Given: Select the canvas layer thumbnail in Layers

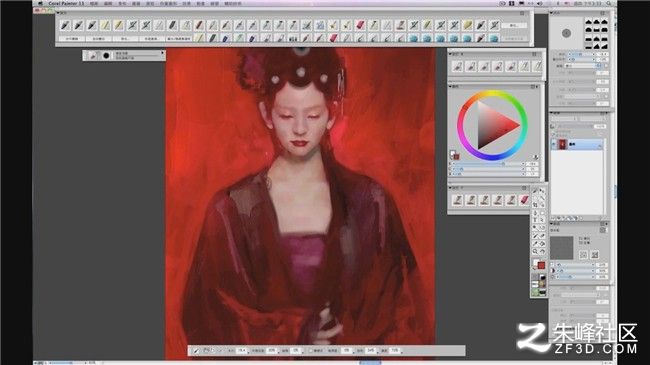Looking at the screenshot, I should (562, 144).
